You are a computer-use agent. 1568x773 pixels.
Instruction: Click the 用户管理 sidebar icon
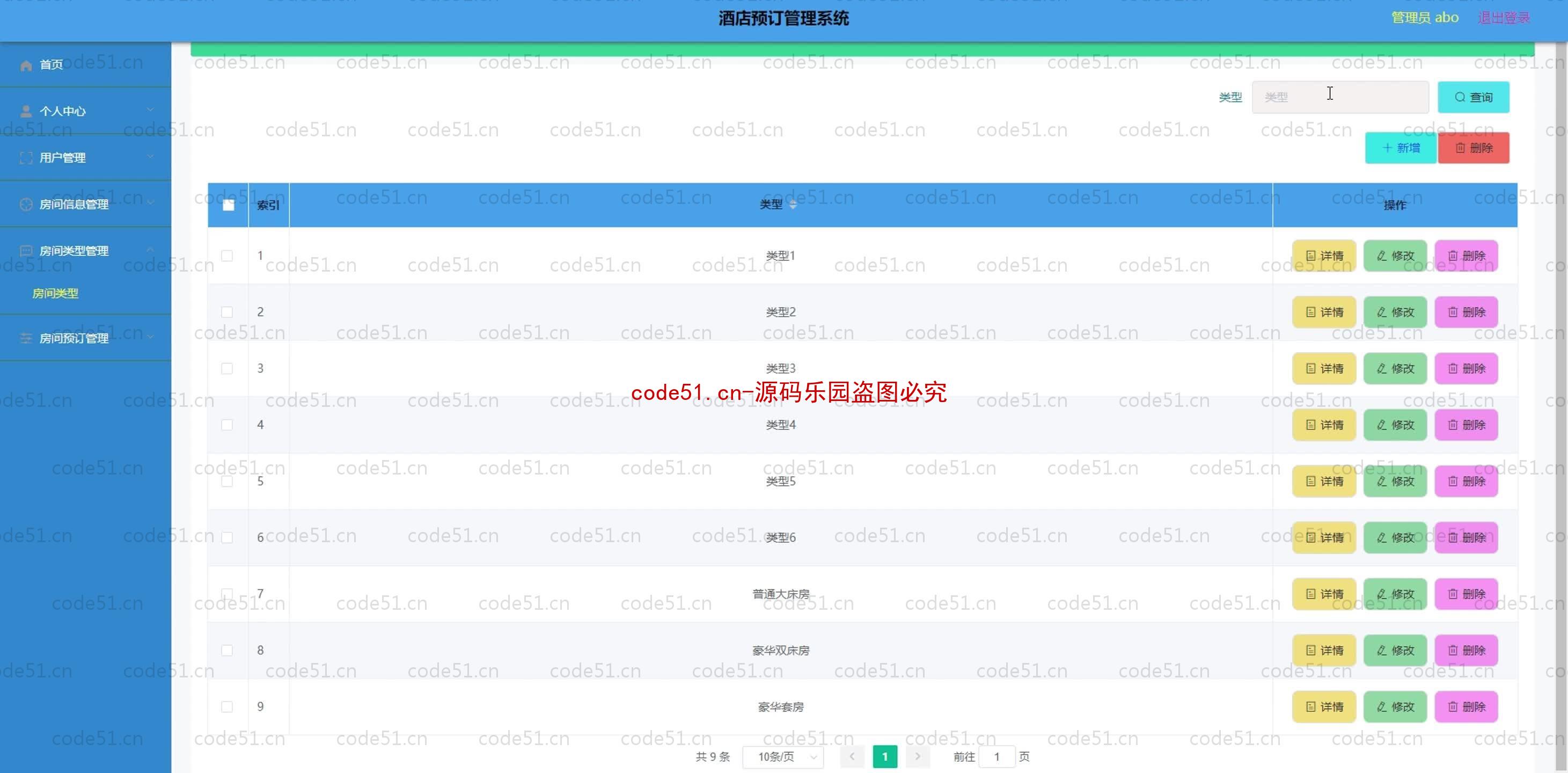click(26, 158)
